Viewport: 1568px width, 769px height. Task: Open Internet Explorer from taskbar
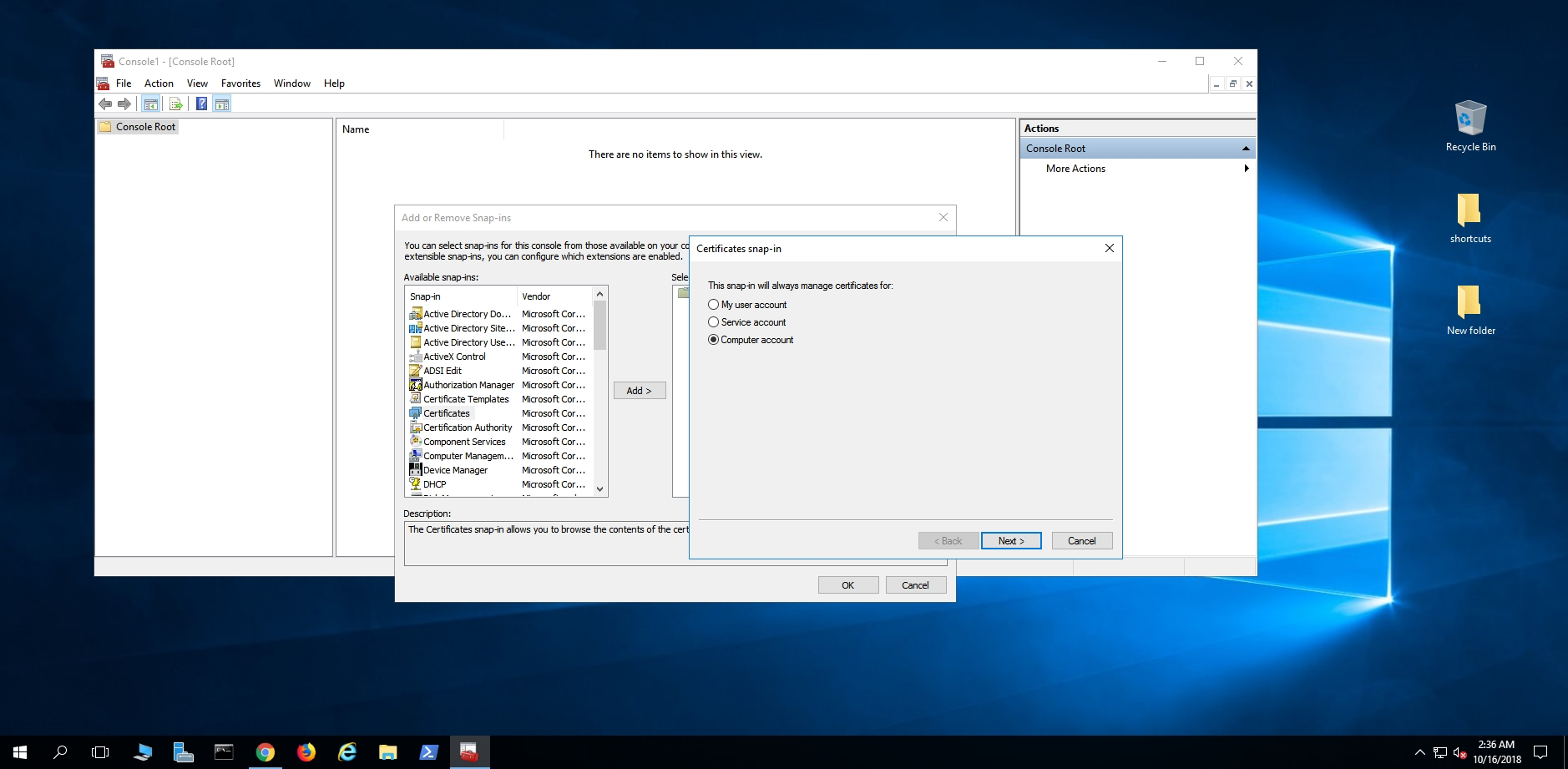click(347, 752)
